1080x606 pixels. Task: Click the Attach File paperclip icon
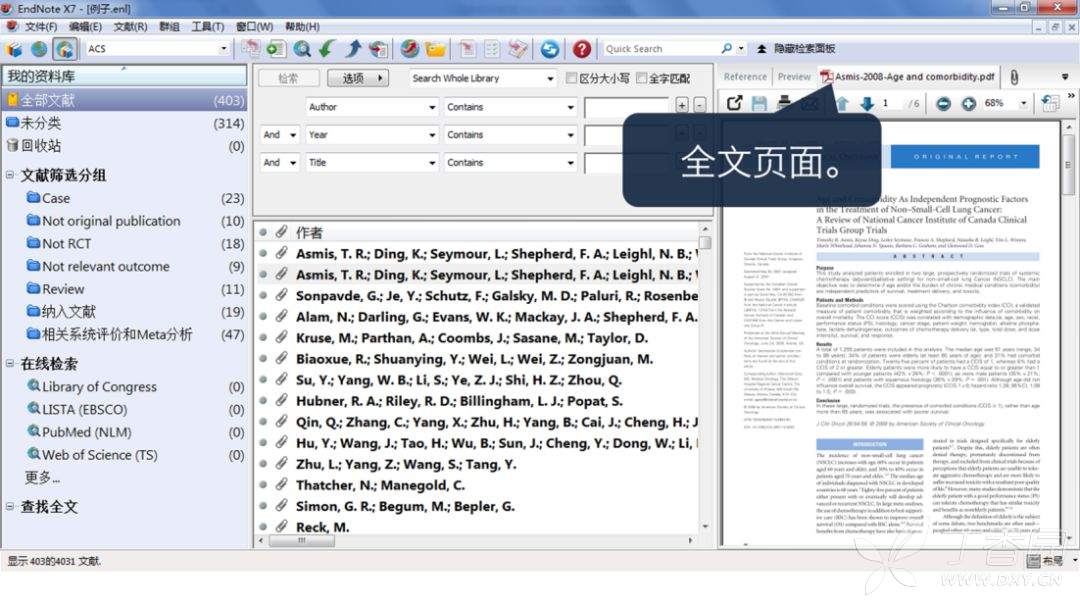pyautogui.click(x=1014, y=77)
